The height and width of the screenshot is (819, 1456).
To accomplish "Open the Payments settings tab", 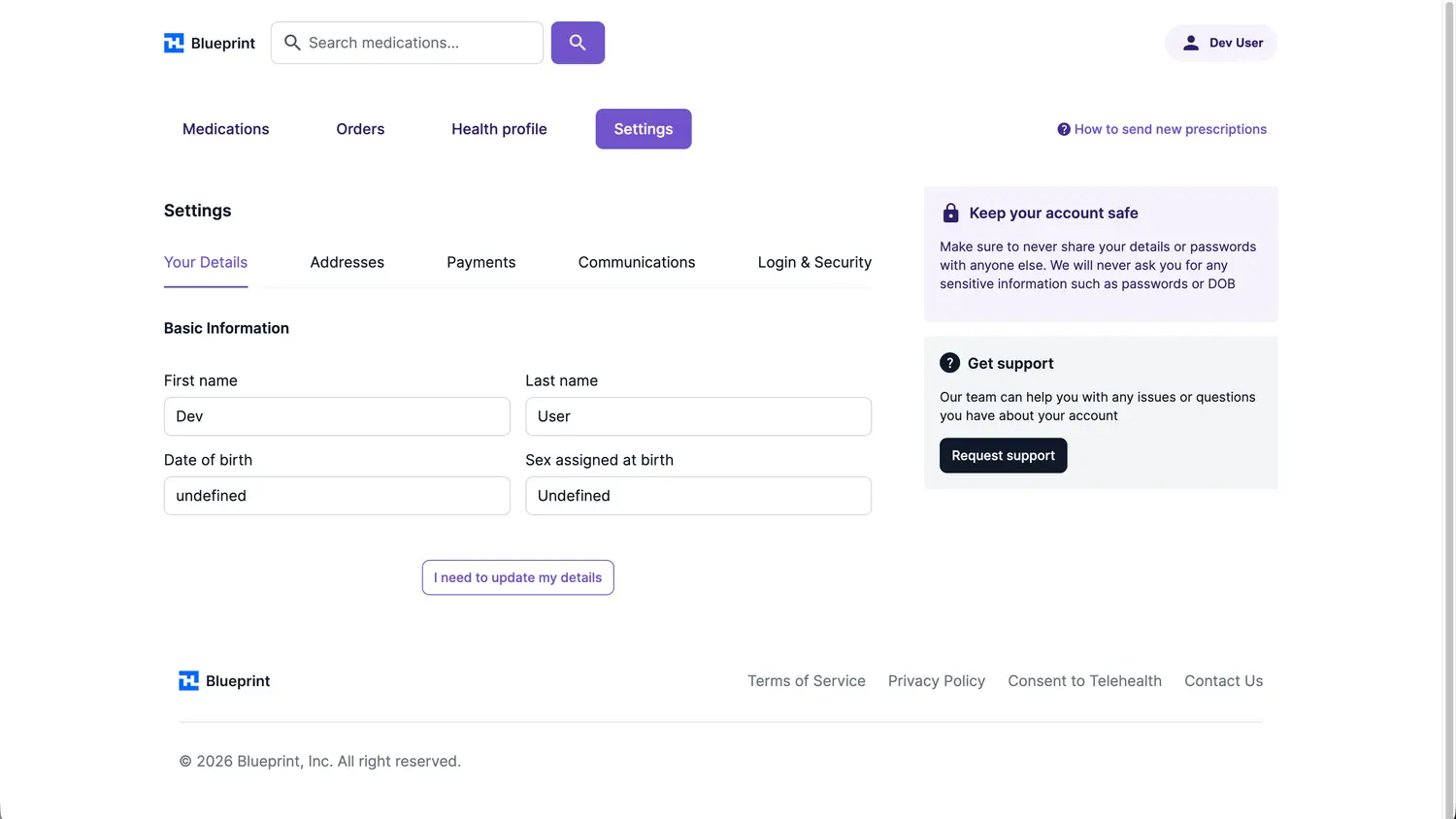I will pos(480,262).
